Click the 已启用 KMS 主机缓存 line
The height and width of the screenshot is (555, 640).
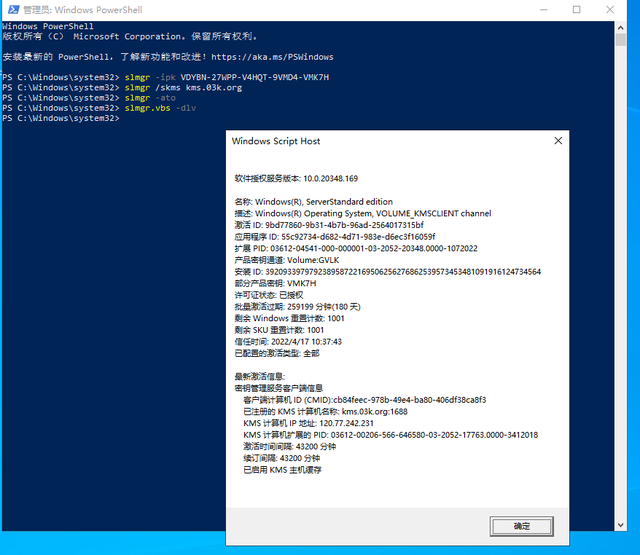pos(282,470)
